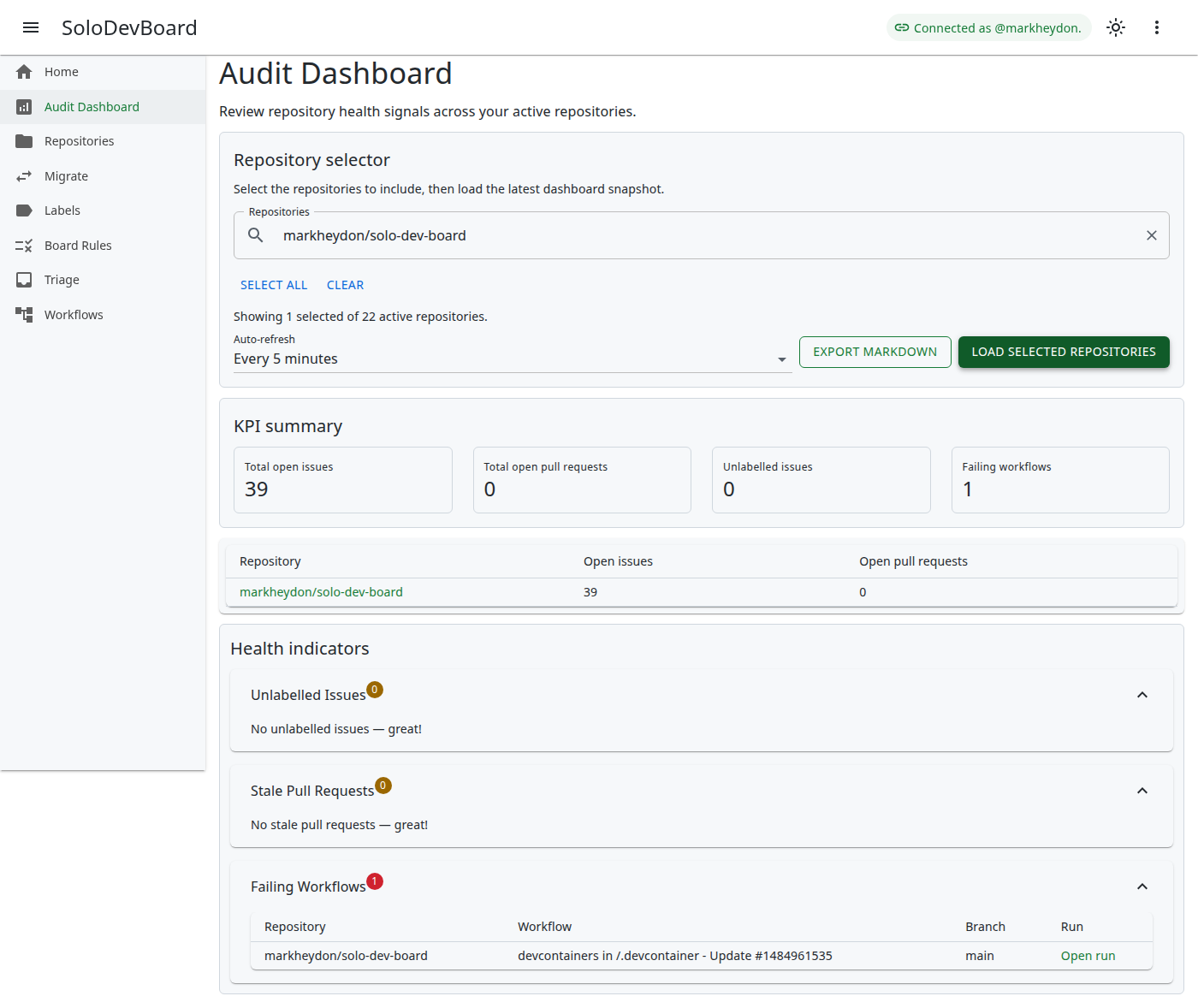This screenshot has height=1008, width=1198.
Task: Click the Failing Workflows panel title
Action: [308, 886]
